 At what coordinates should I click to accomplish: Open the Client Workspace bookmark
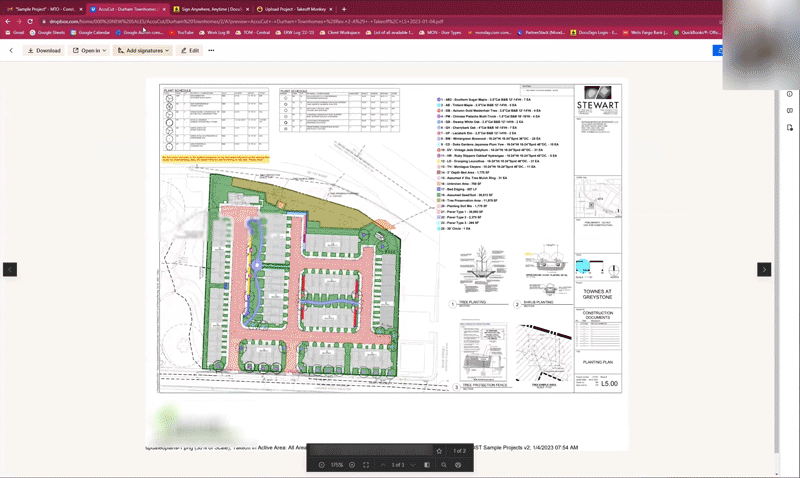(340, 32)
